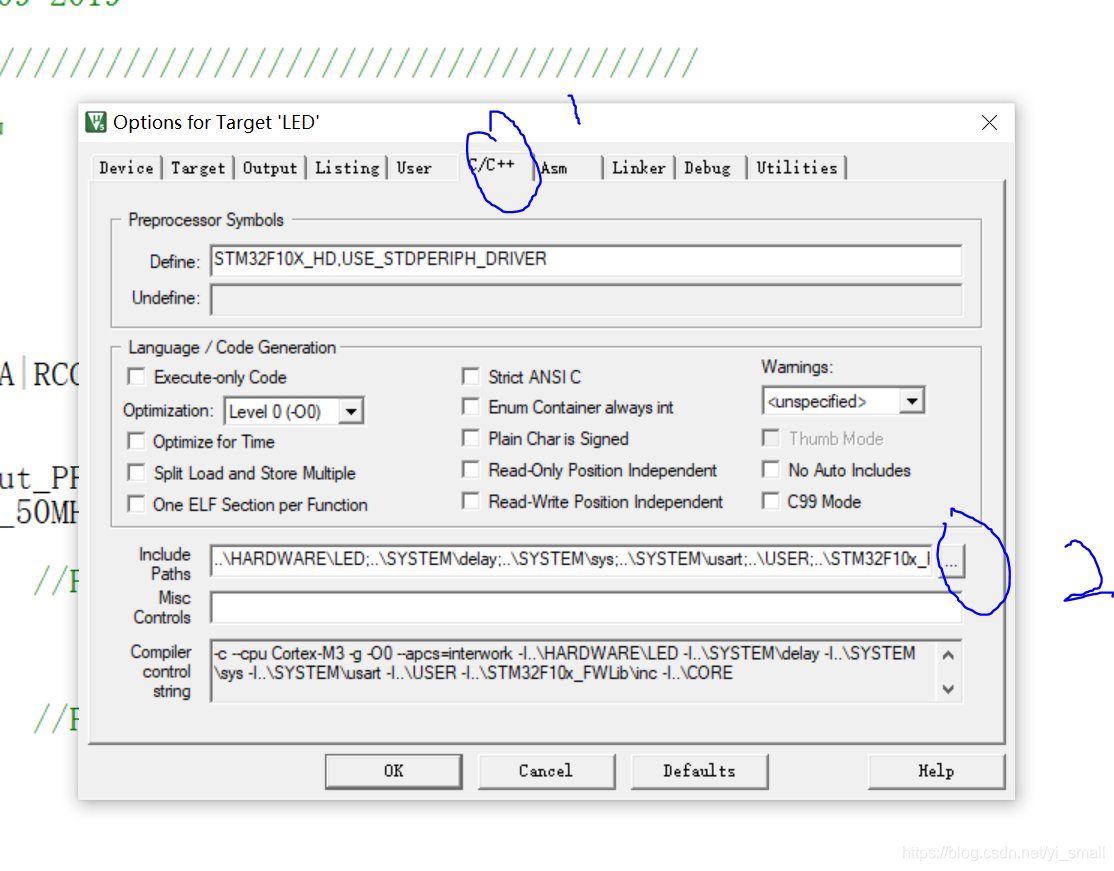
Task: Click the Define input field
Action: (x=586, y=260)
